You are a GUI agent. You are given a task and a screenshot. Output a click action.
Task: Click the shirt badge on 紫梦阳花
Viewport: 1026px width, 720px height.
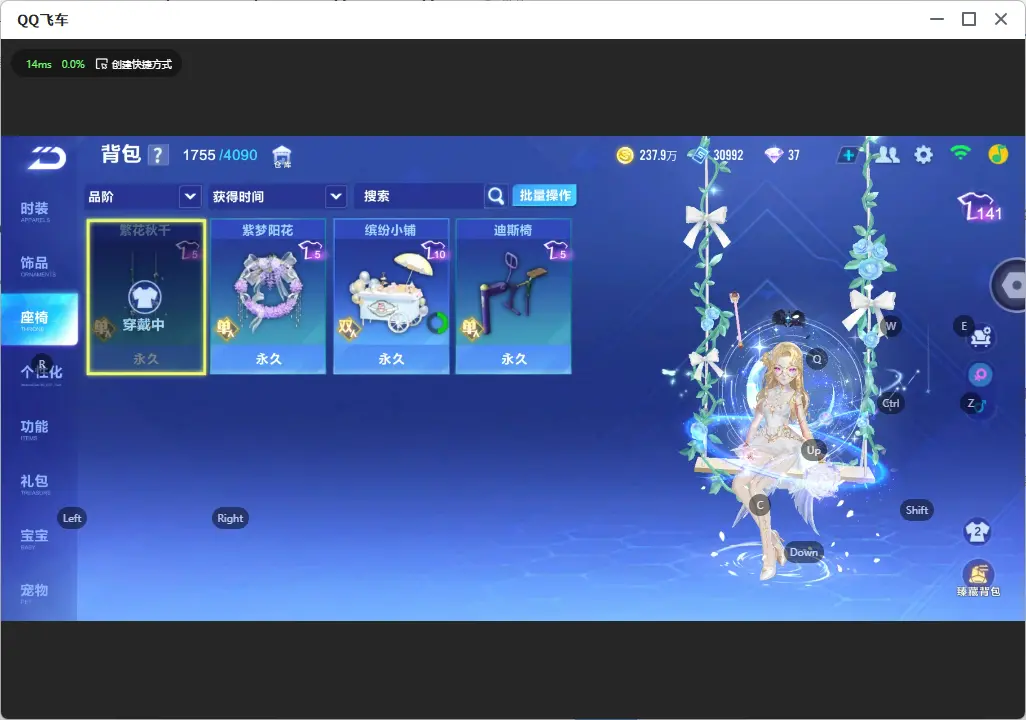click(x=311, y=250)
